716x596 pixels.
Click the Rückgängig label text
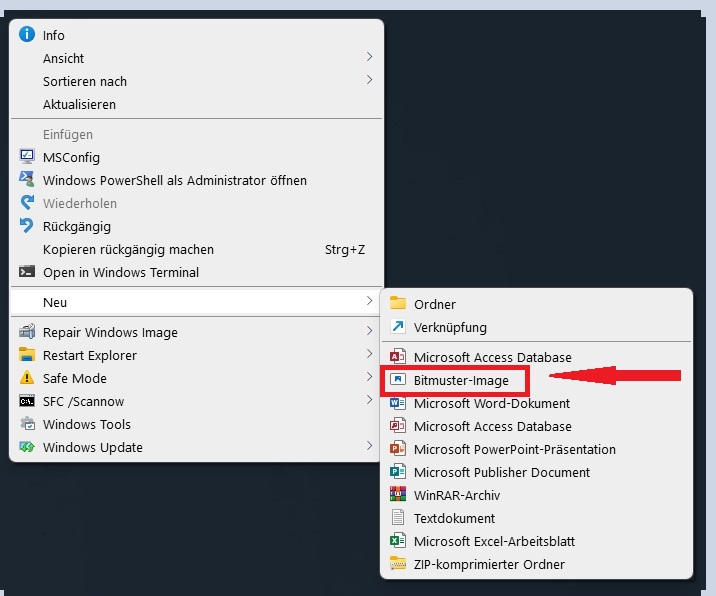[x=77, y=227]
